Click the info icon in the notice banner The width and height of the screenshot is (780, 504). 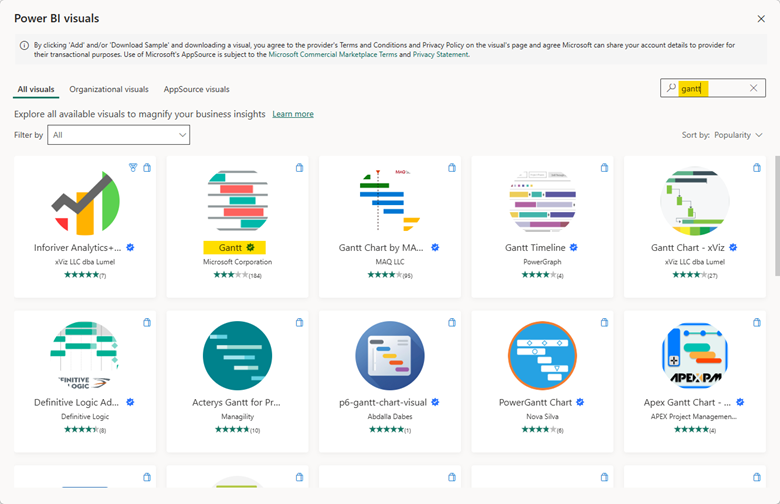pyautogui.click(x=24, y=45)
